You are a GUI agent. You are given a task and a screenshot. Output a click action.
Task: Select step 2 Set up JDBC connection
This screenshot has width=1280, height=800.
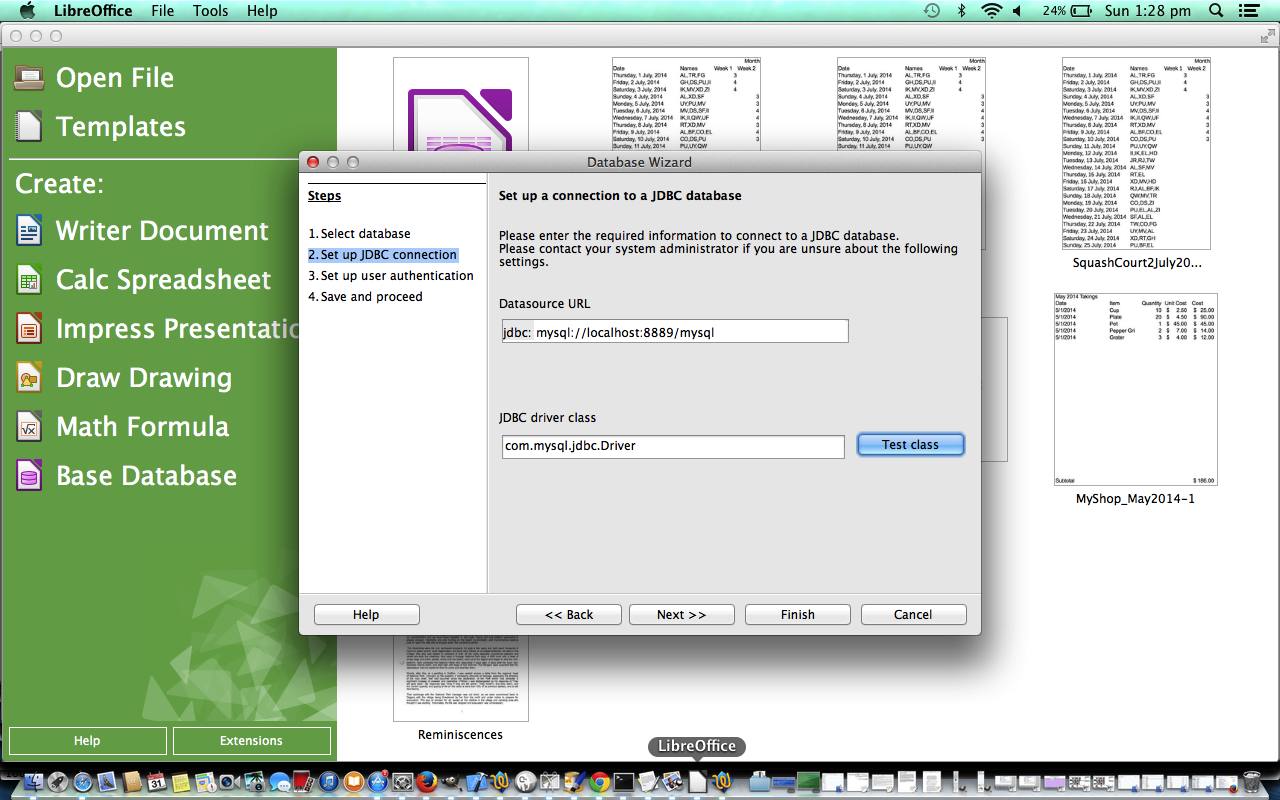point(382,255)
